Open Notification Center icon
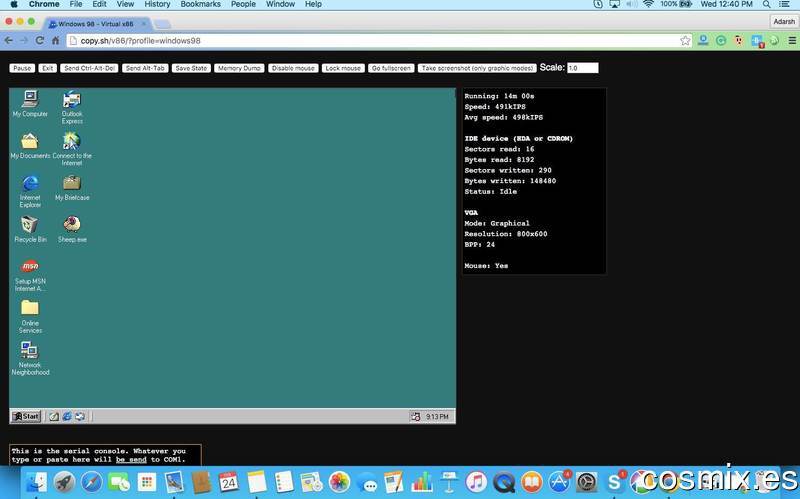800x499 pixels. (785, 4)
